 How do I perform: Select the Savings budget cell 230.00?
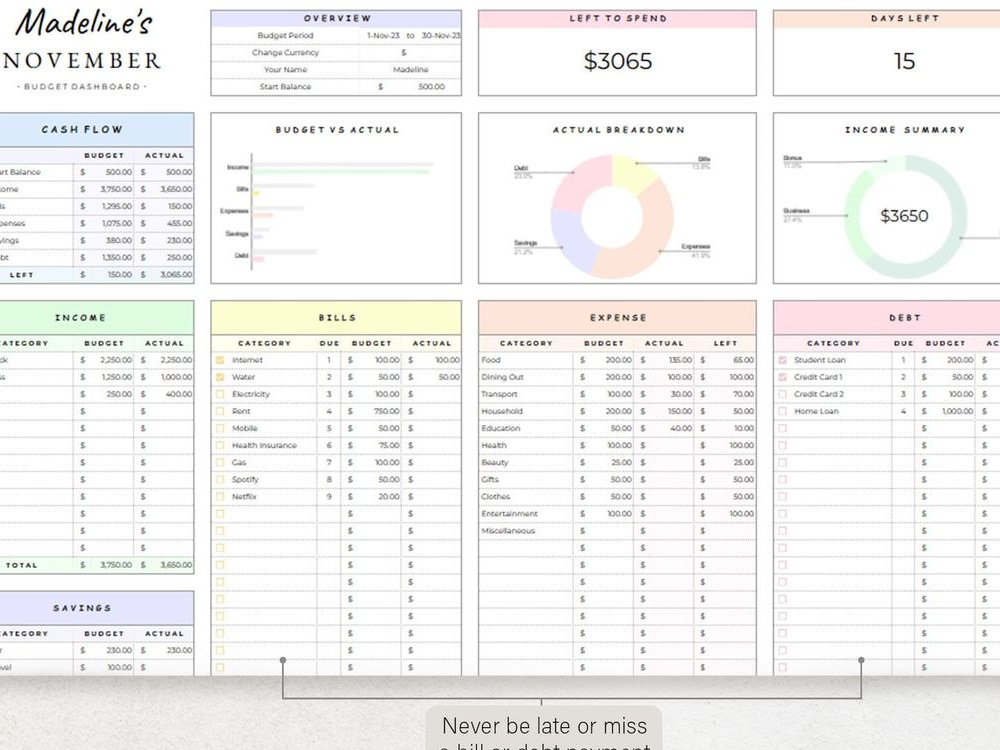[104, 651]
